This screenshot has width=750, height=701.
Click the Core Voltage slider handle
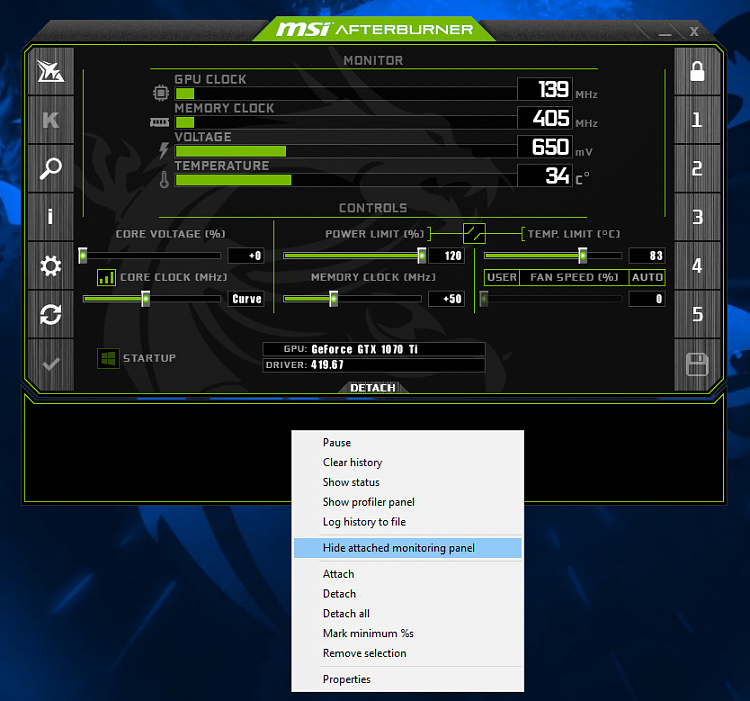(83, 256)
